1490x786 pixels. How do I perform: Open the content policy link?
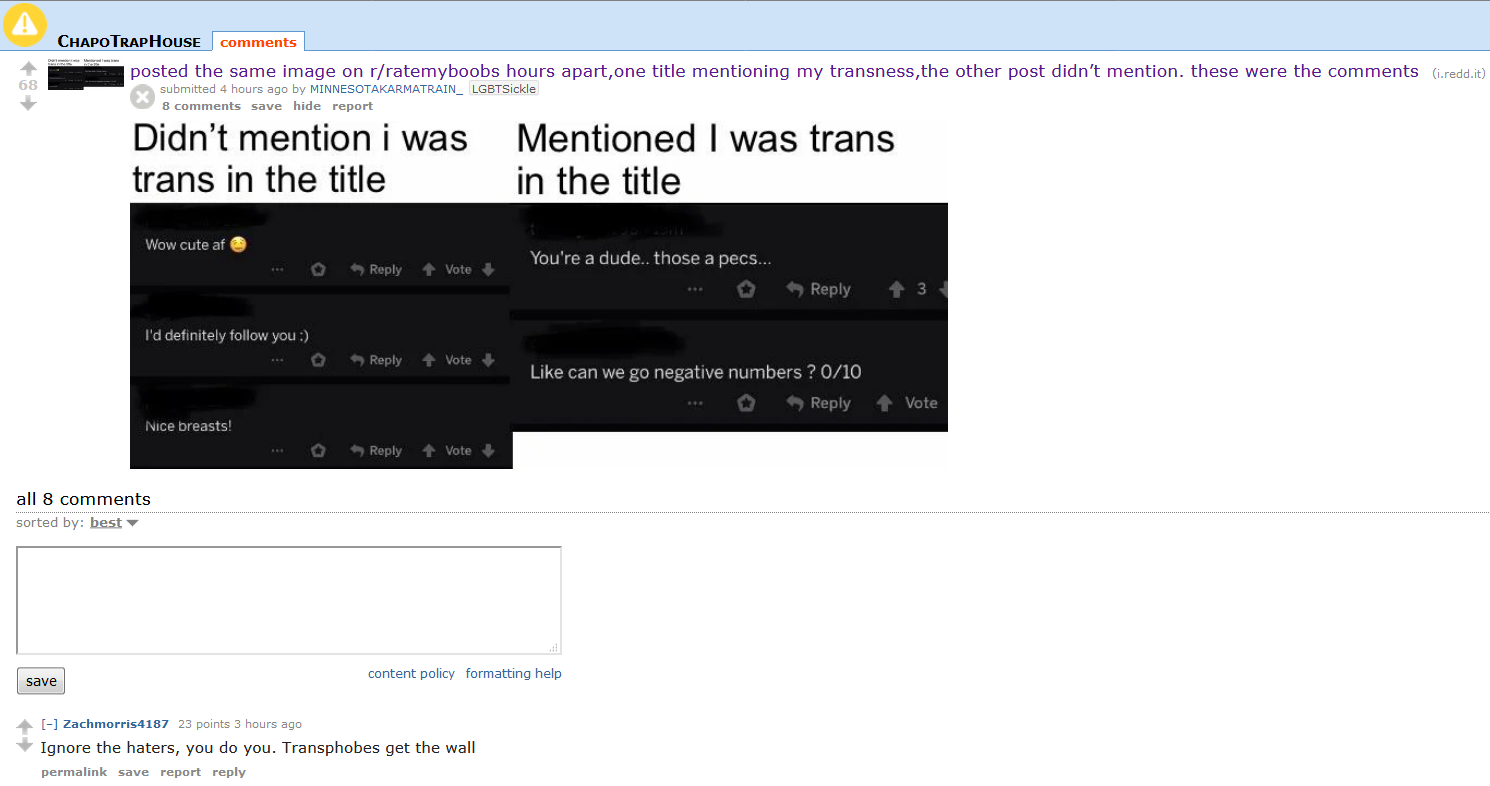pyautogui.click(x=411, y=673)
